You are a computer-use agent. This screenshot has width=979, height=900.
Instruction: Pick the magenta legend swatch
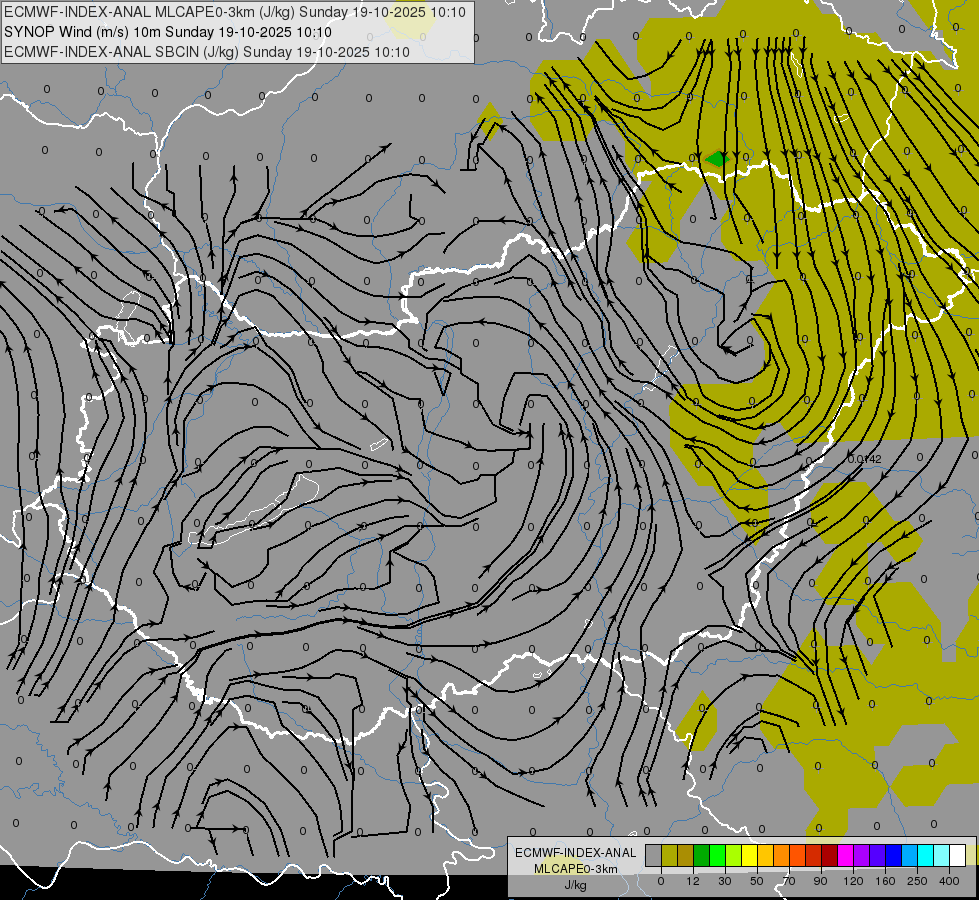tap(846, 855)
